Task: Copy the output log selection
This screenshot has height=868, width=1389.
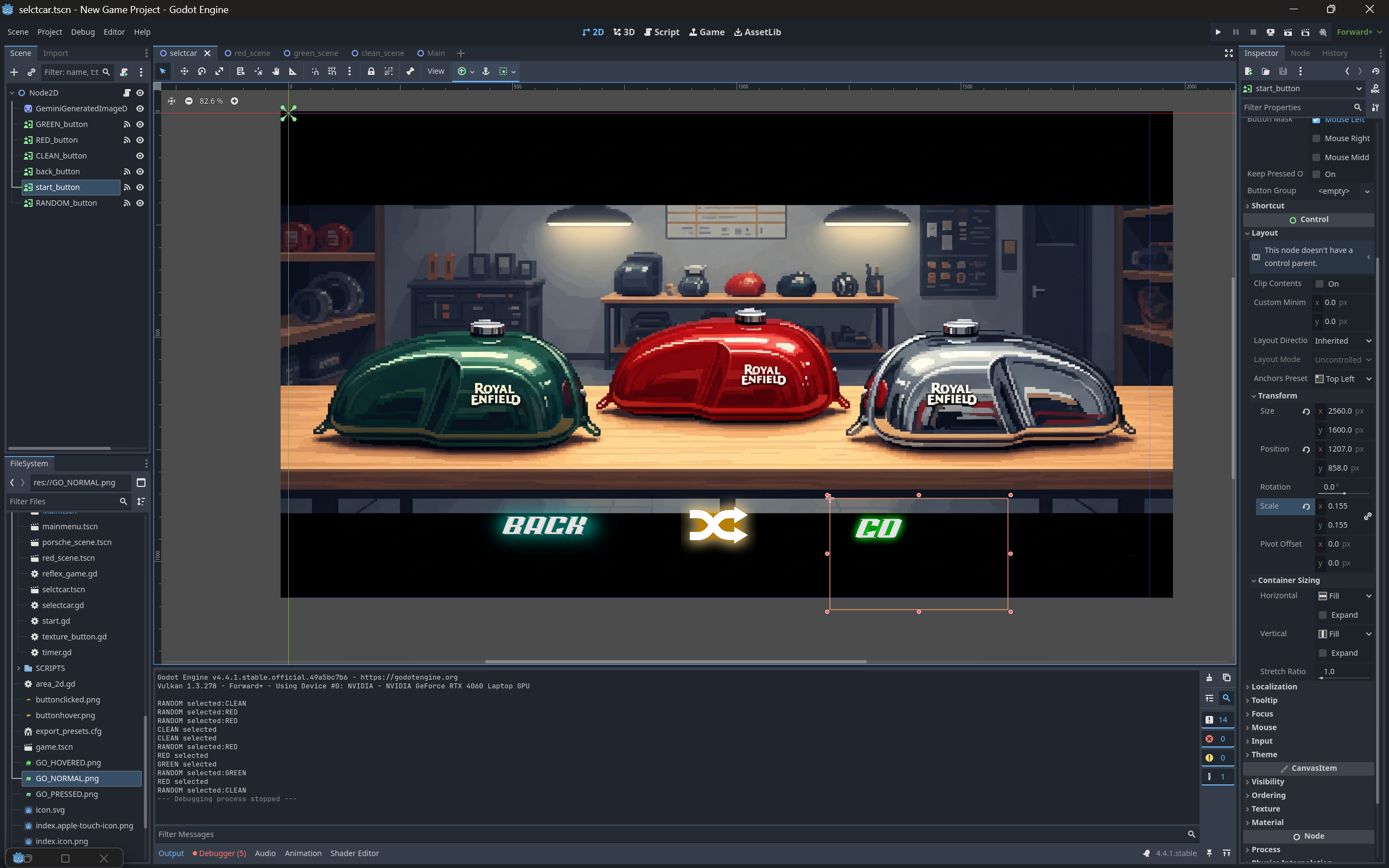Action: coord(1227,677)
